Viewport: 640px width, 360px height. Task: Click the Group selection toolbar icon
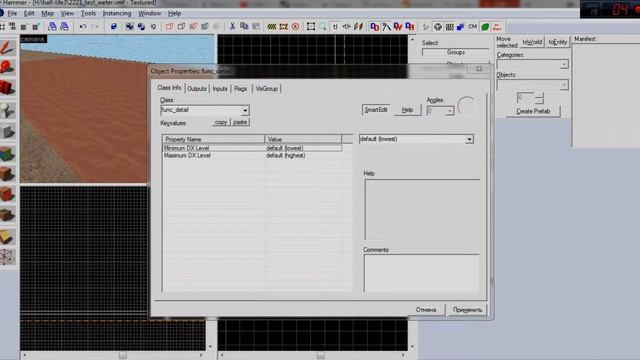tap(129, 27)
